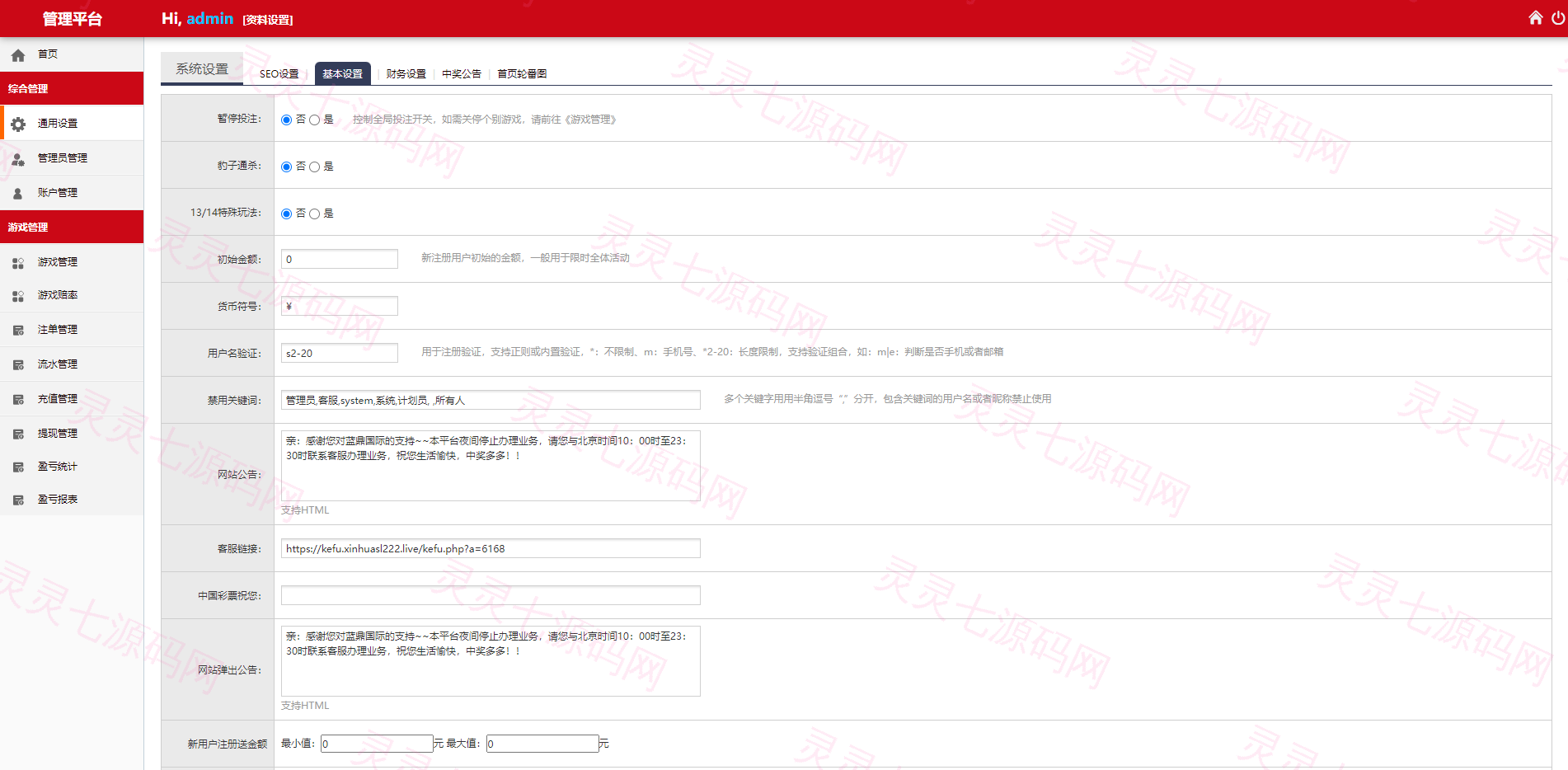The image size is (1568, 770).
Task: Open the 财务设置 tab
Action: 406,73
